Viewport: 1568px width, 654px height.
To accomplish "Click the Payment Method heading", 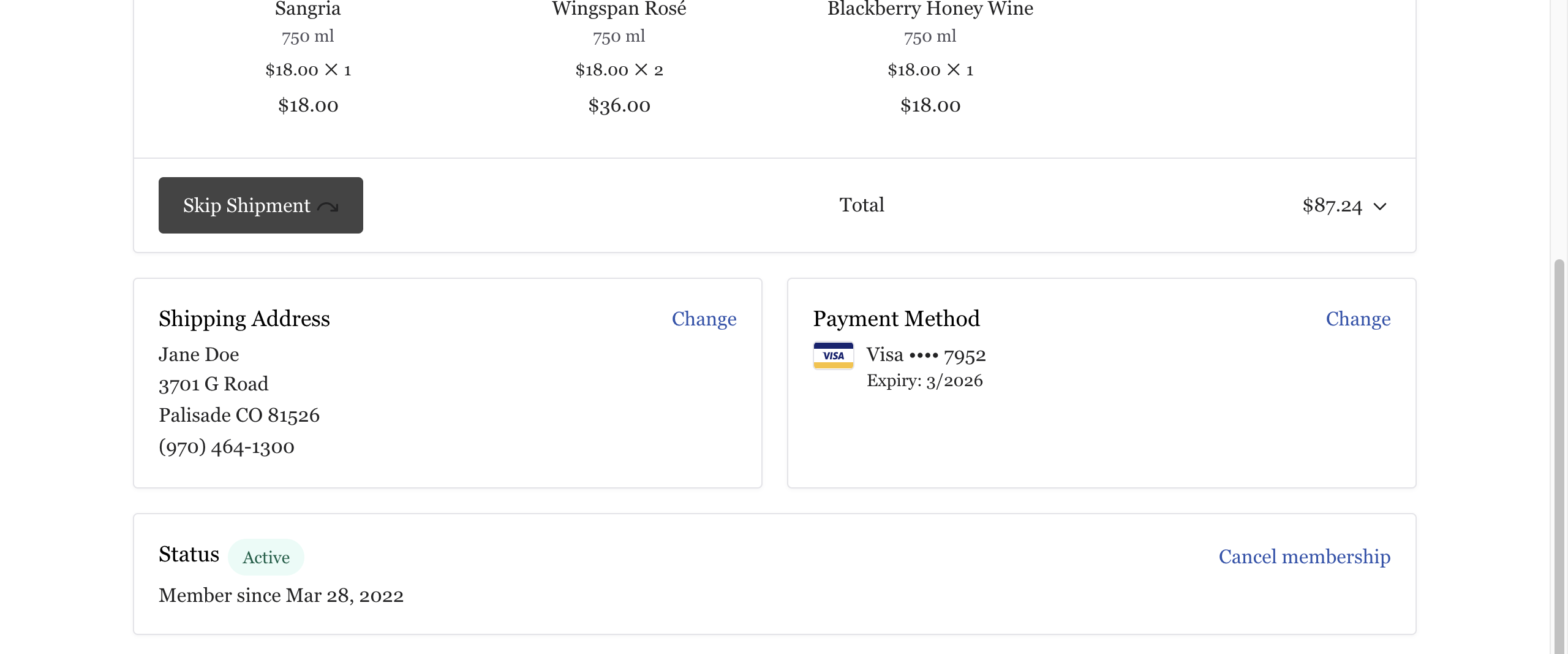I will [x=896, y=319].
